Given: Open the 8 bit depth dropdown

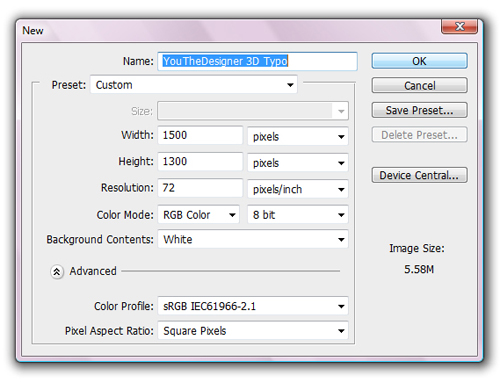Looking at the screenshot, I should [x=298, y=215].
